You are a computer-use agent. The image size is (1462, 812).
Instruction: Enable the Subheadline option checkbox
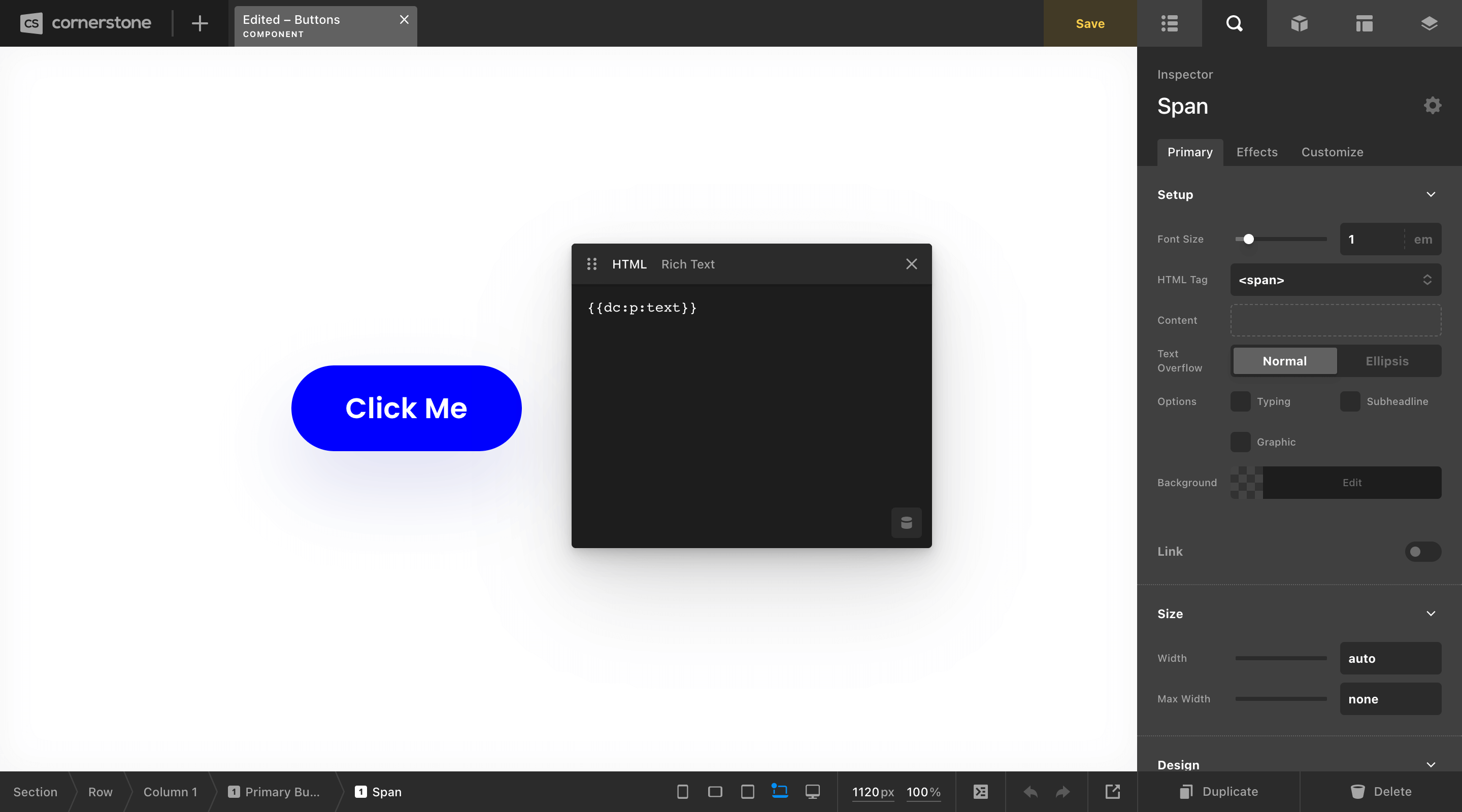pos(1350,402)
